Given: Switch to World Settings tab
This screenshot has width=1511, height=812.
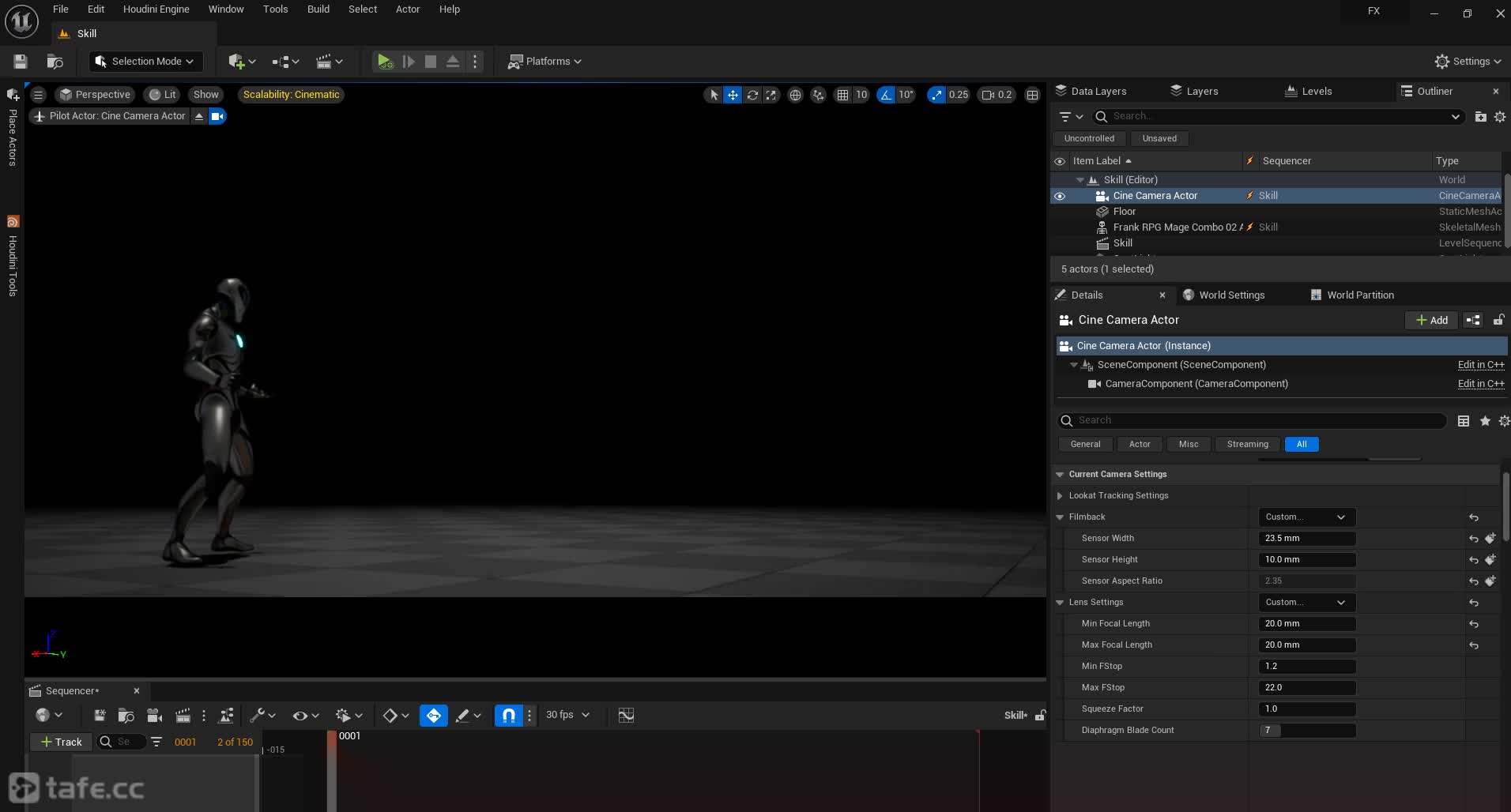Looking at the screenshot, I should 1223,295.
